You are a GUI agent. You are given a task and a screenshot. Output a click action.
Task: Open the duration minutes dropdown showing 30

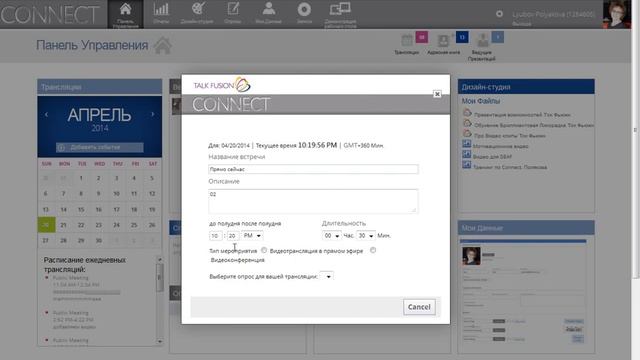pyautogui.click(x=366, y=236)
